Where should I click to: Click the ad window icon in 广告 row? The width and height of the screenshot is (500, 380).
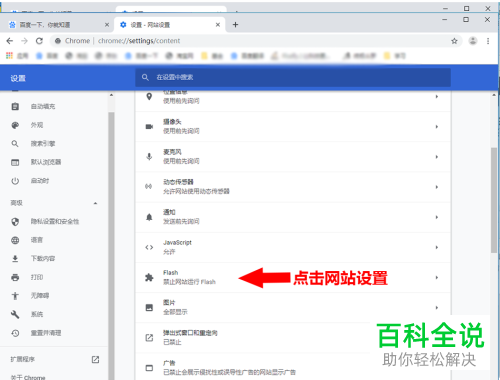pos(149,368)
